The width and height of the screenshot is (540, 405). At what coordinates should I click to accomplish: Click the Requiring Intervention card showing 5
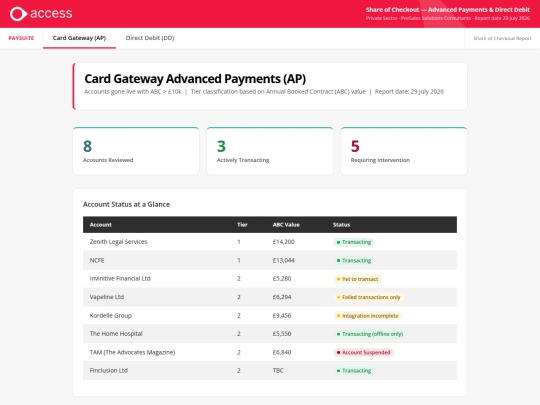pyautogui.click(x=404, y=151)
